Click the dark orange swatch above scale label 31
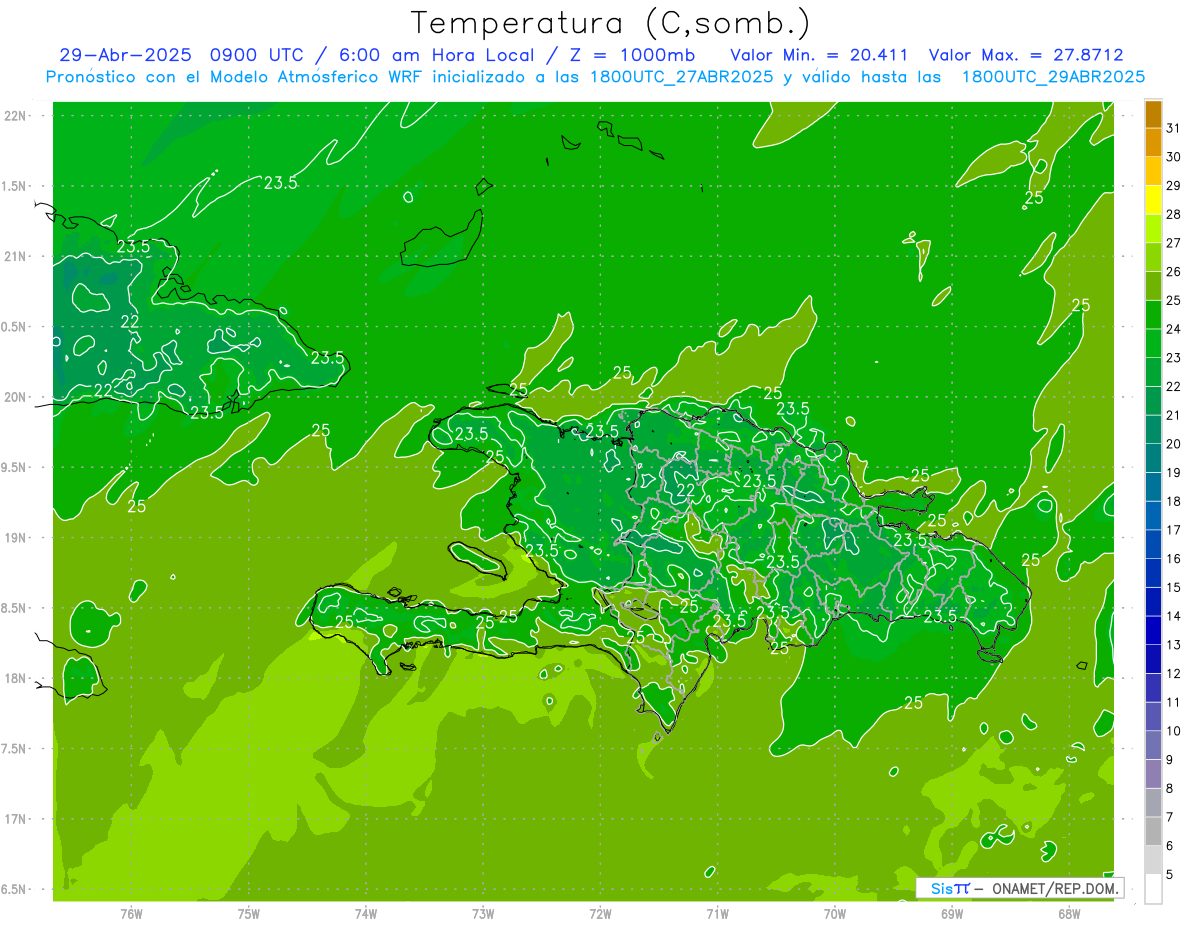 click(x=1153, y=114)
